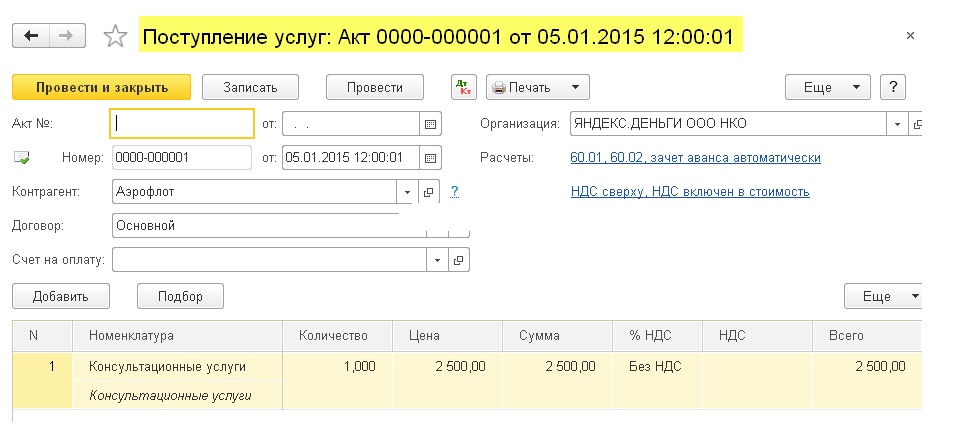Expand the Контрагент dropdown list
This screenshot has width=954, height=425.
[407, 192]
